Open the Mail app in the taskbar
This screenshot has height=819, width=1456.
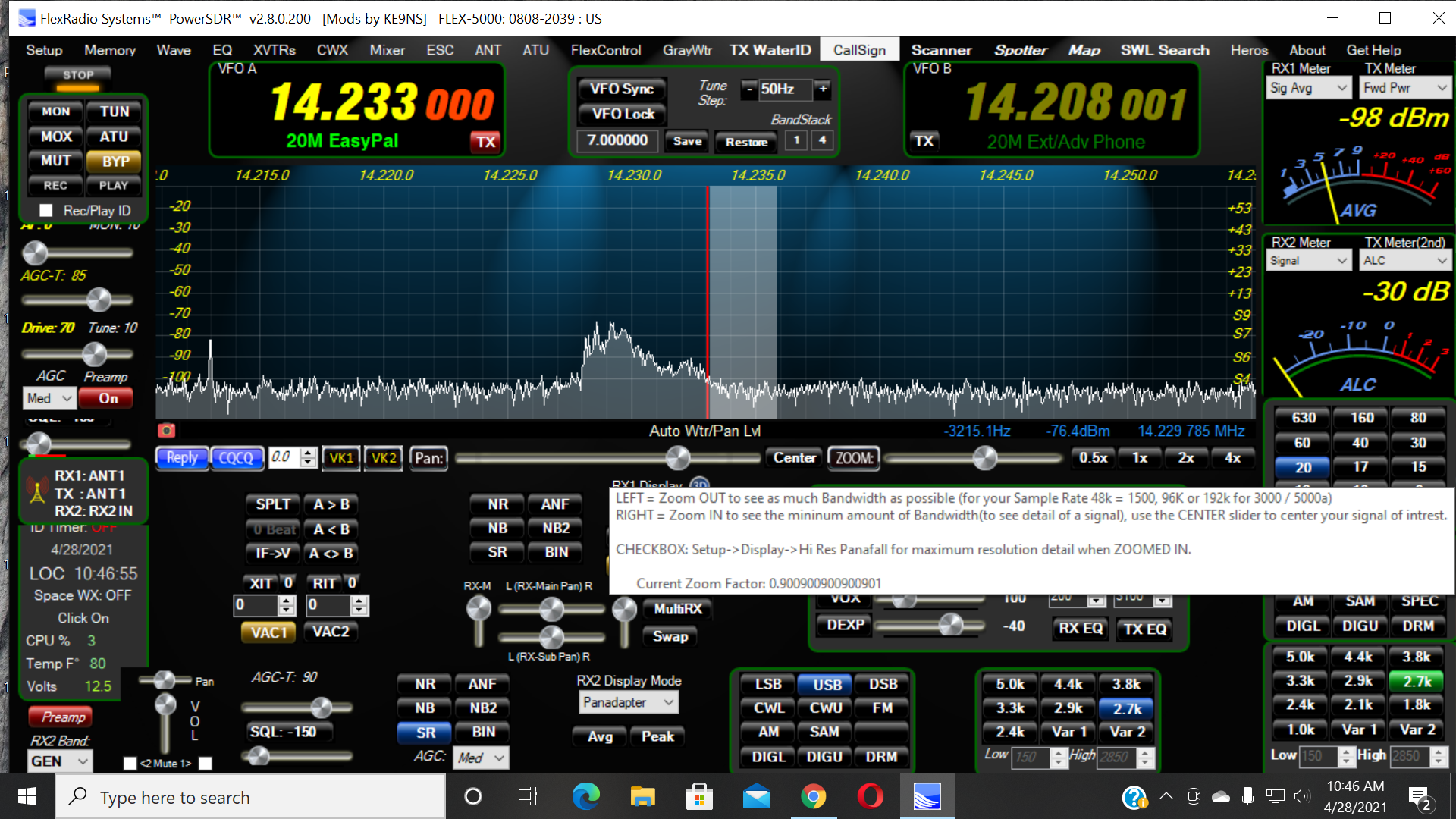756,796
